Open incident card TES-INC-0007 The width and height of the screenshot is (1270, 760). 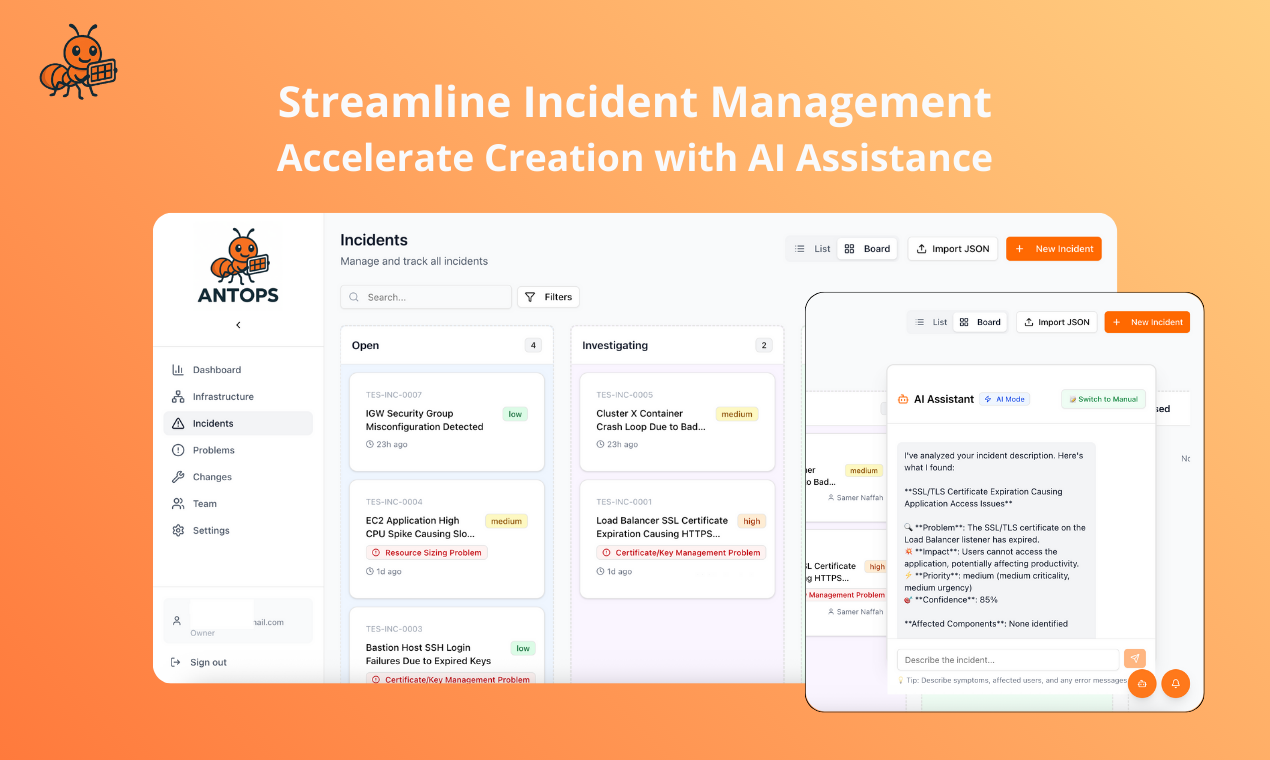(447, 421)
